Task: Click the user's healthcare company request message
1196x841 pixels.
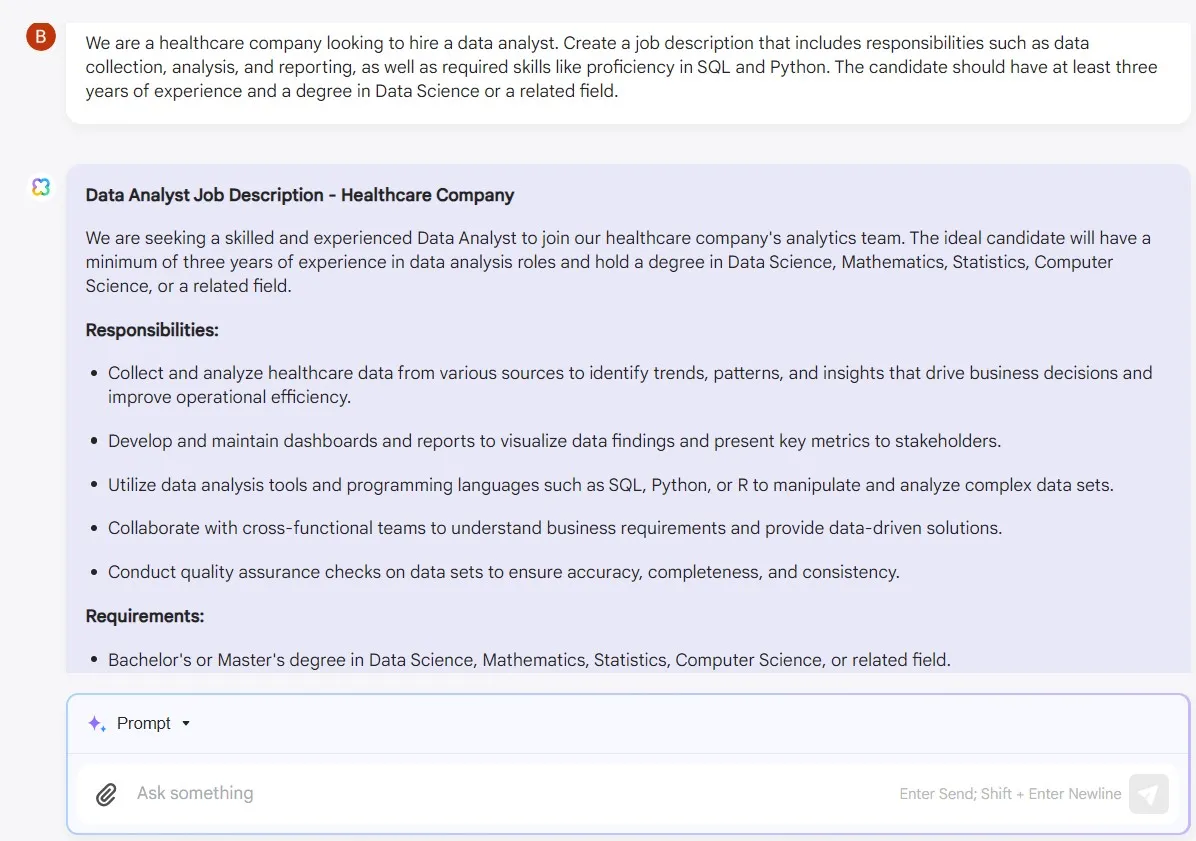Action: coord(622,67)
